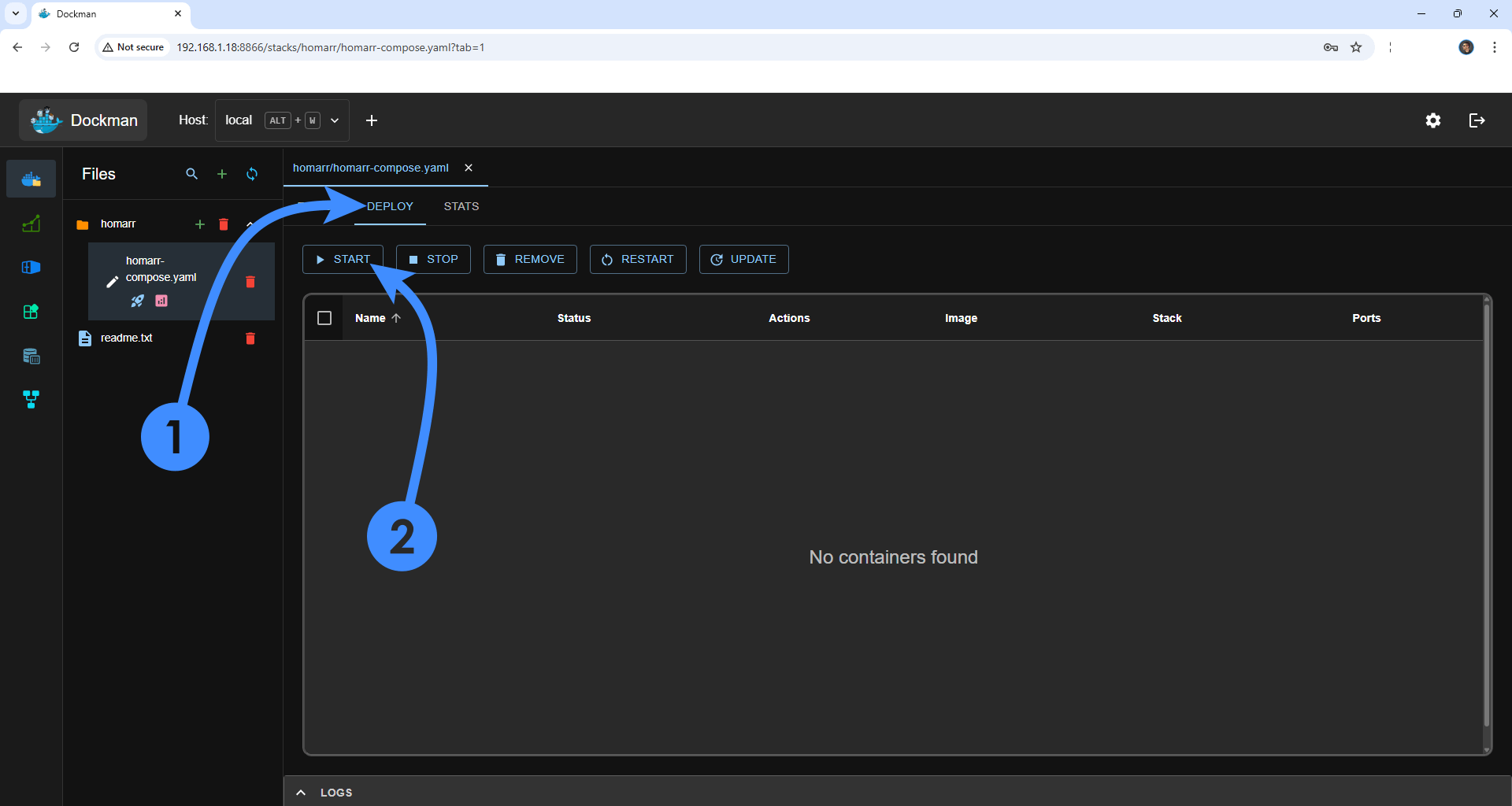Viewport: 1512px width, 806px height.
Task: Click the pink stats icon under homarr-compose.yaml
Action: click(x=161, y=301)
